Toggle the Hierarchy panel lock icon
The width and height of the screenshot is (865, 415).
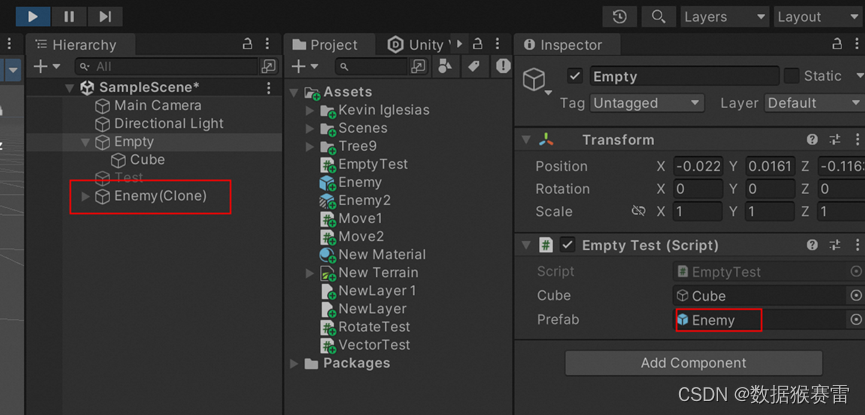tap(248, 44)
